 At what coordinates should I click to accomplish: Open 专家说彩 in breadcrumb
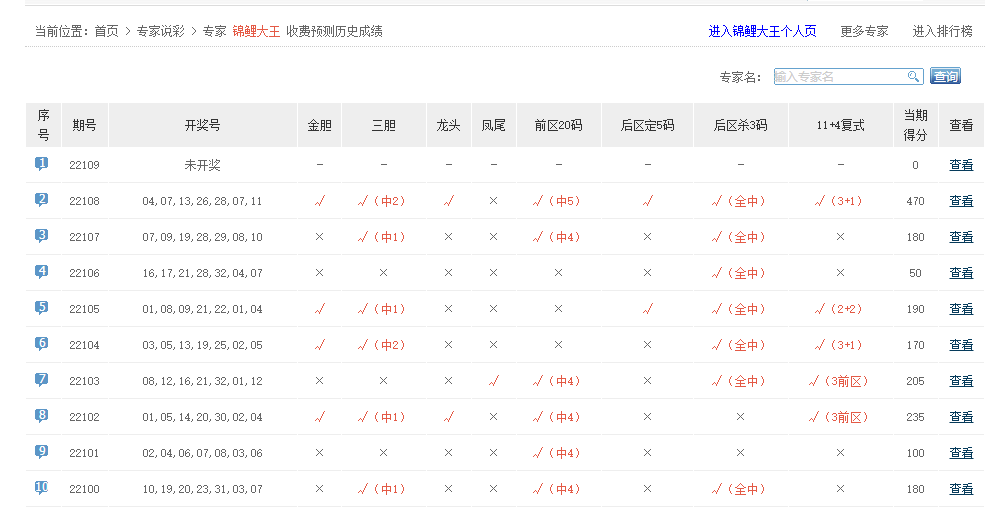click(160, 31)
